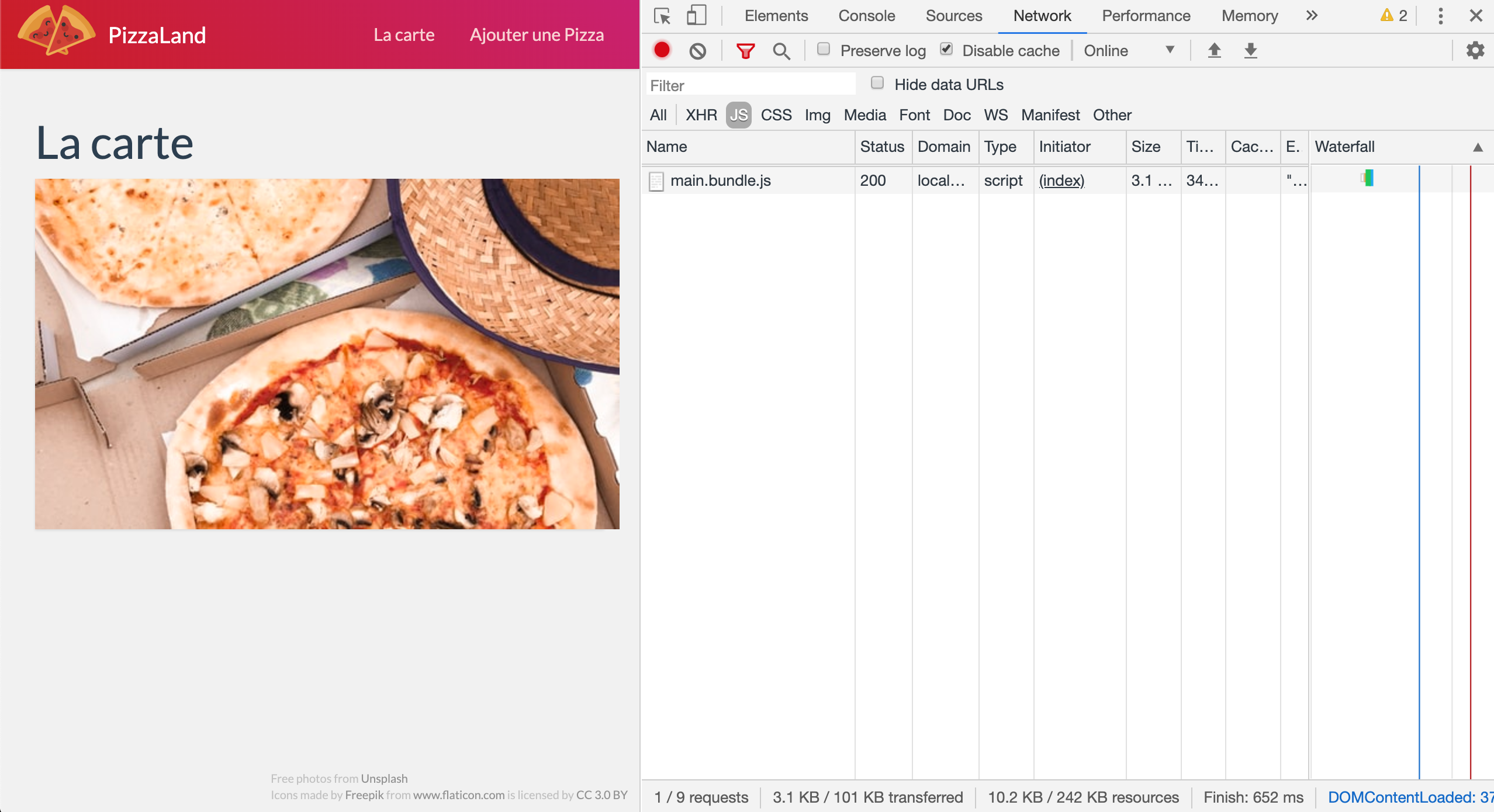Filter requests by Other
This screenshot has width=1494, height=812.
tap(1112, 115)
